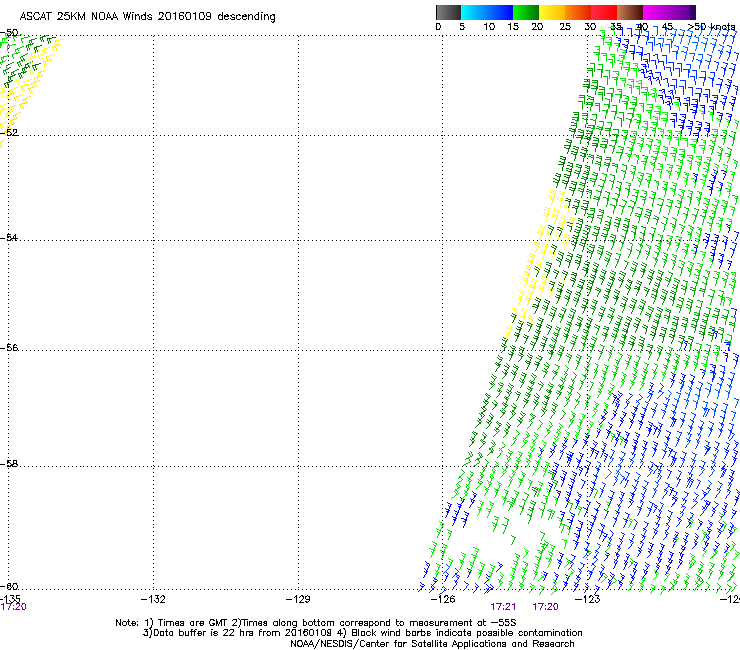The image size is (740, 650).
Task: Click the -58 latitude axis label
Action: 9,464
